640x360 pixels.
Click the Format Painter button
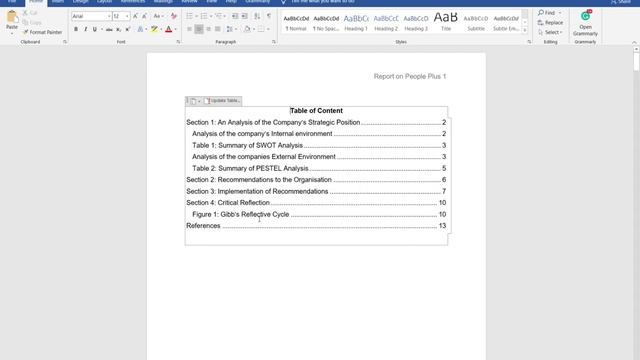click(x=42, y=32)
